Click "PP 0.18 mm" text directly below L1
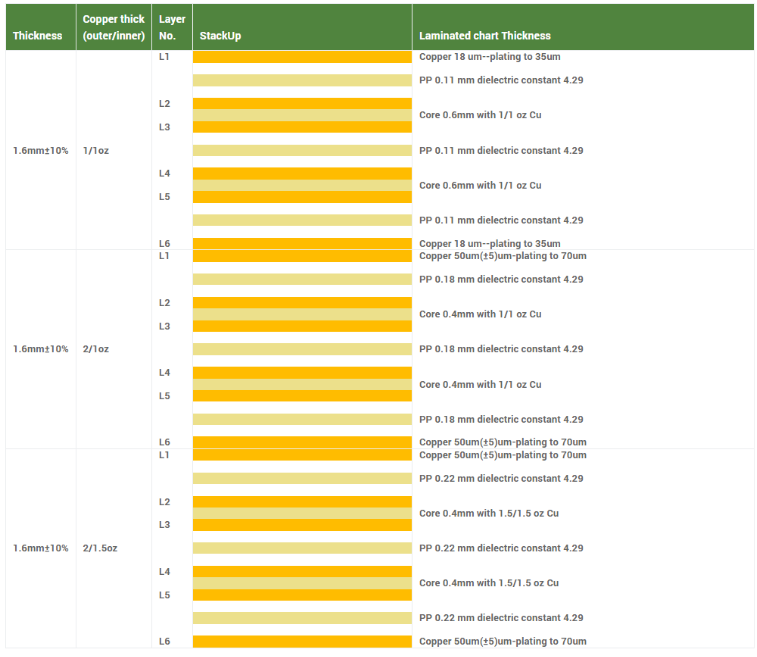The width and height of the screenshot is (757, 657). point(501,279)
